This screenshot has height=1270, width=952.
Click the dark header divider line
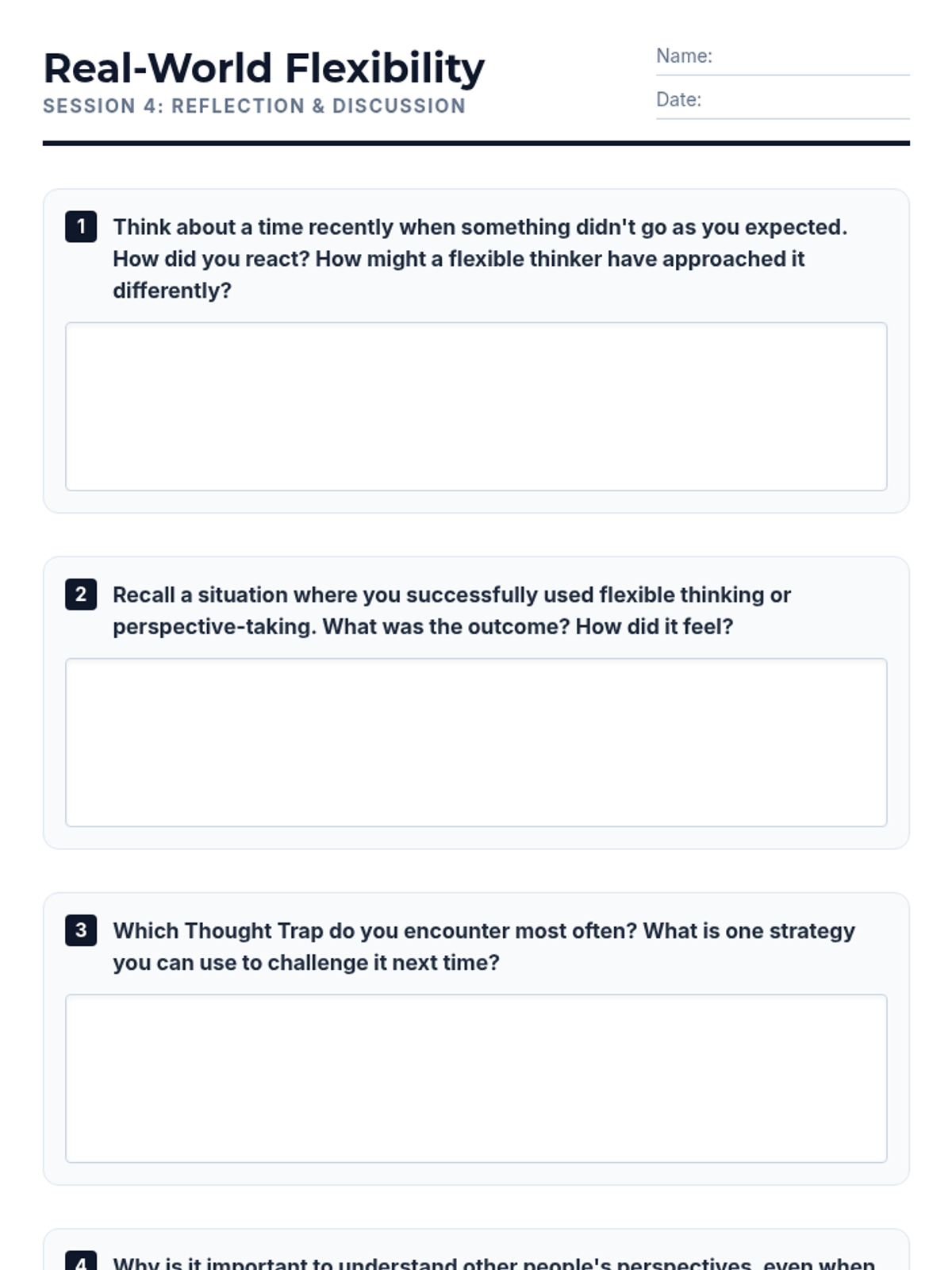476,144
